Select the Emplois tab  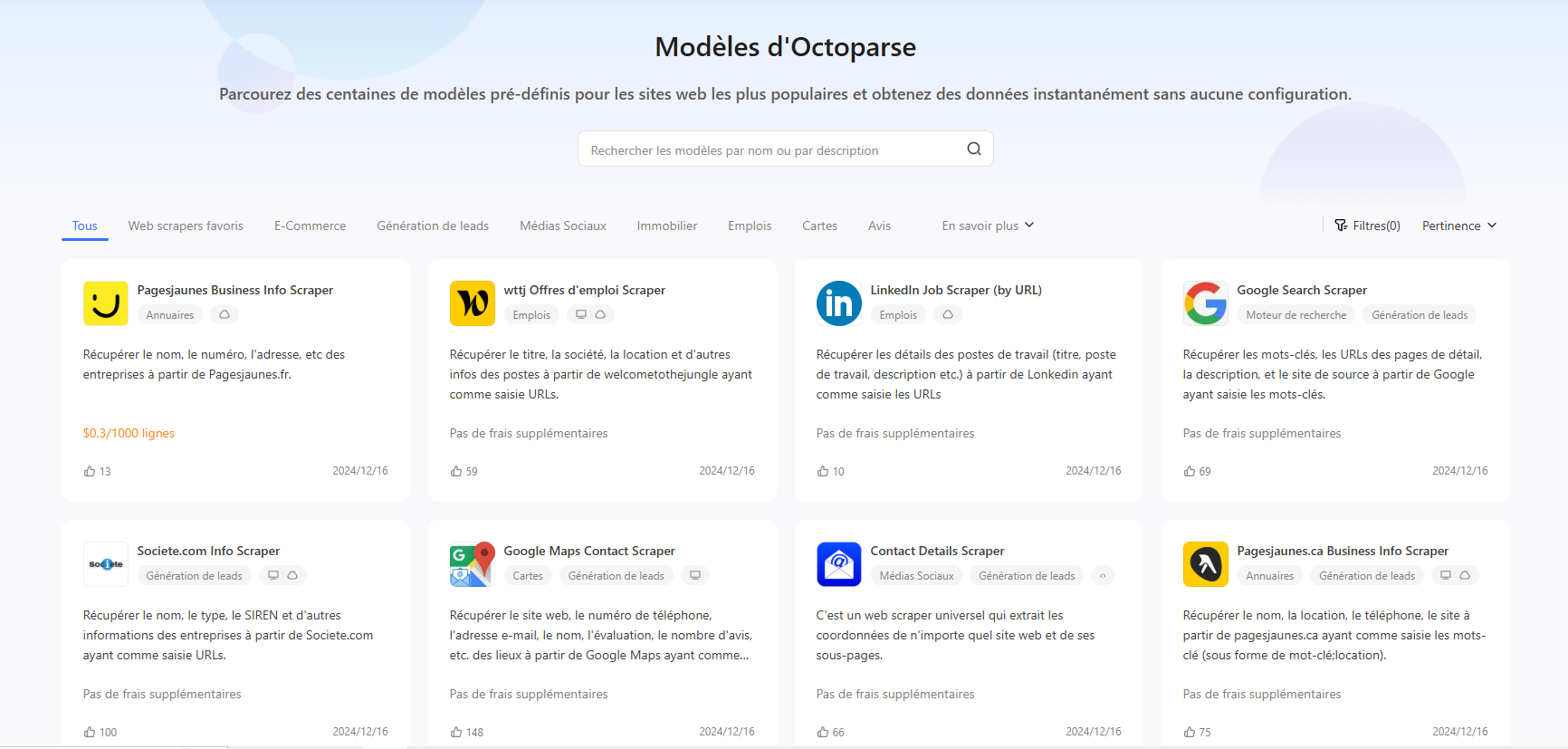coord(750,226)
